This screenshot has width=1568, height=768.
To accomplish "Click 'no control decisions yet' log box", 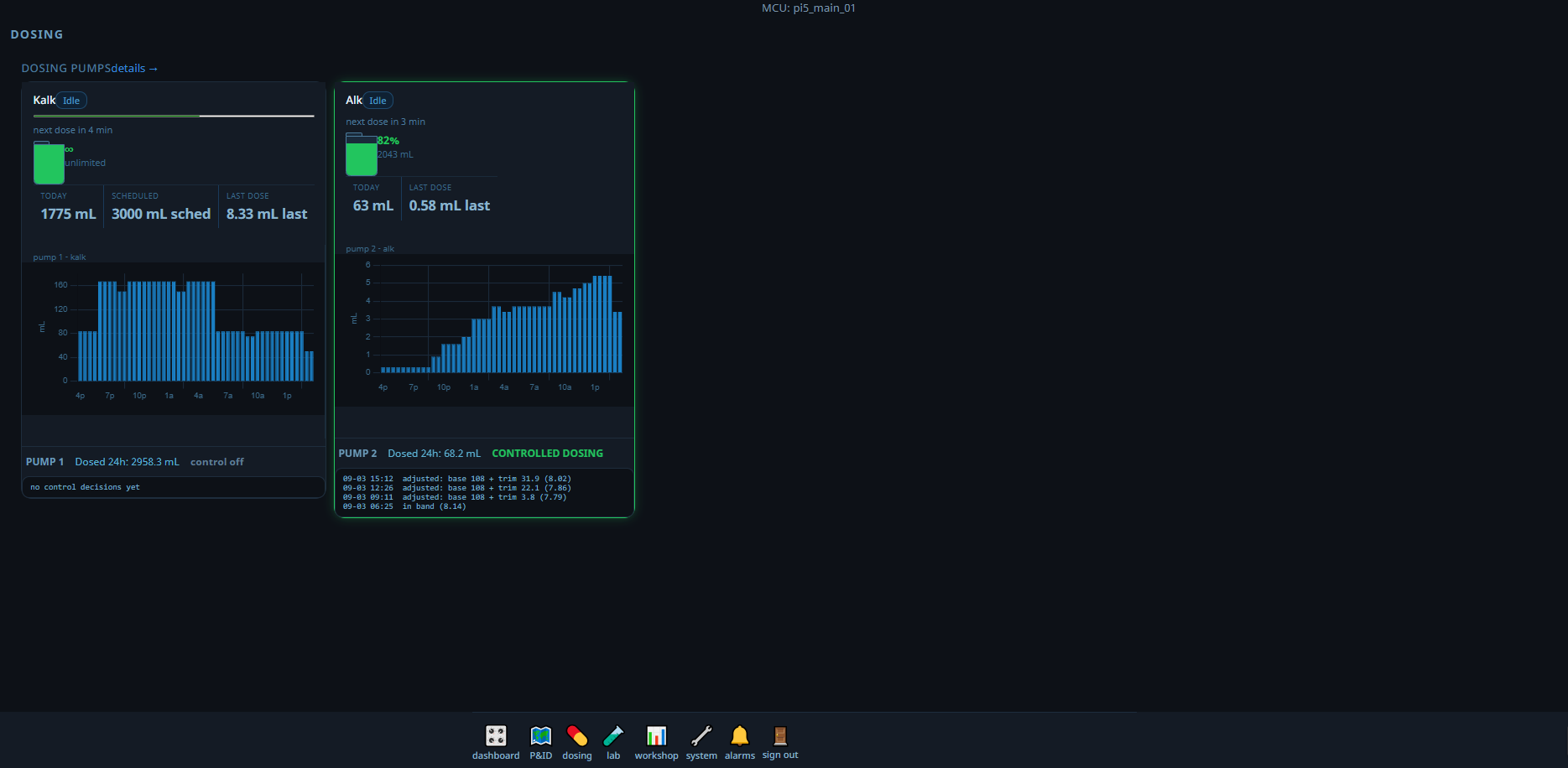I will click(174, 487).
